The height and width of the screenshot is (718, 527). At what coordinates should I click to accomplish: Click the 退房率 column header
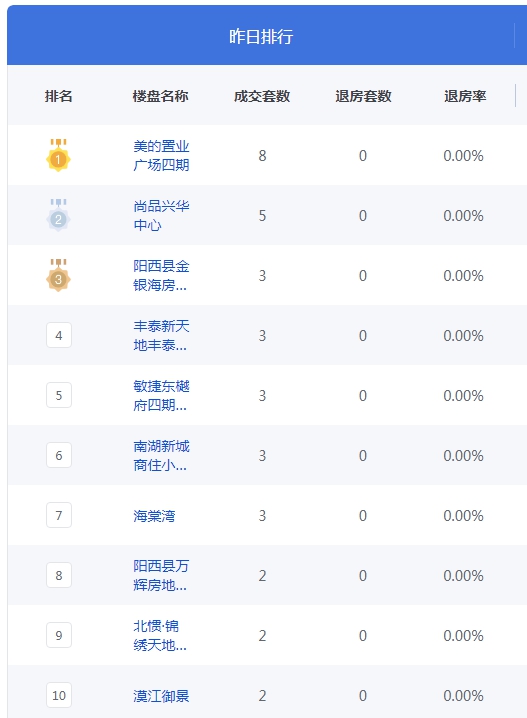pos(465,96)
